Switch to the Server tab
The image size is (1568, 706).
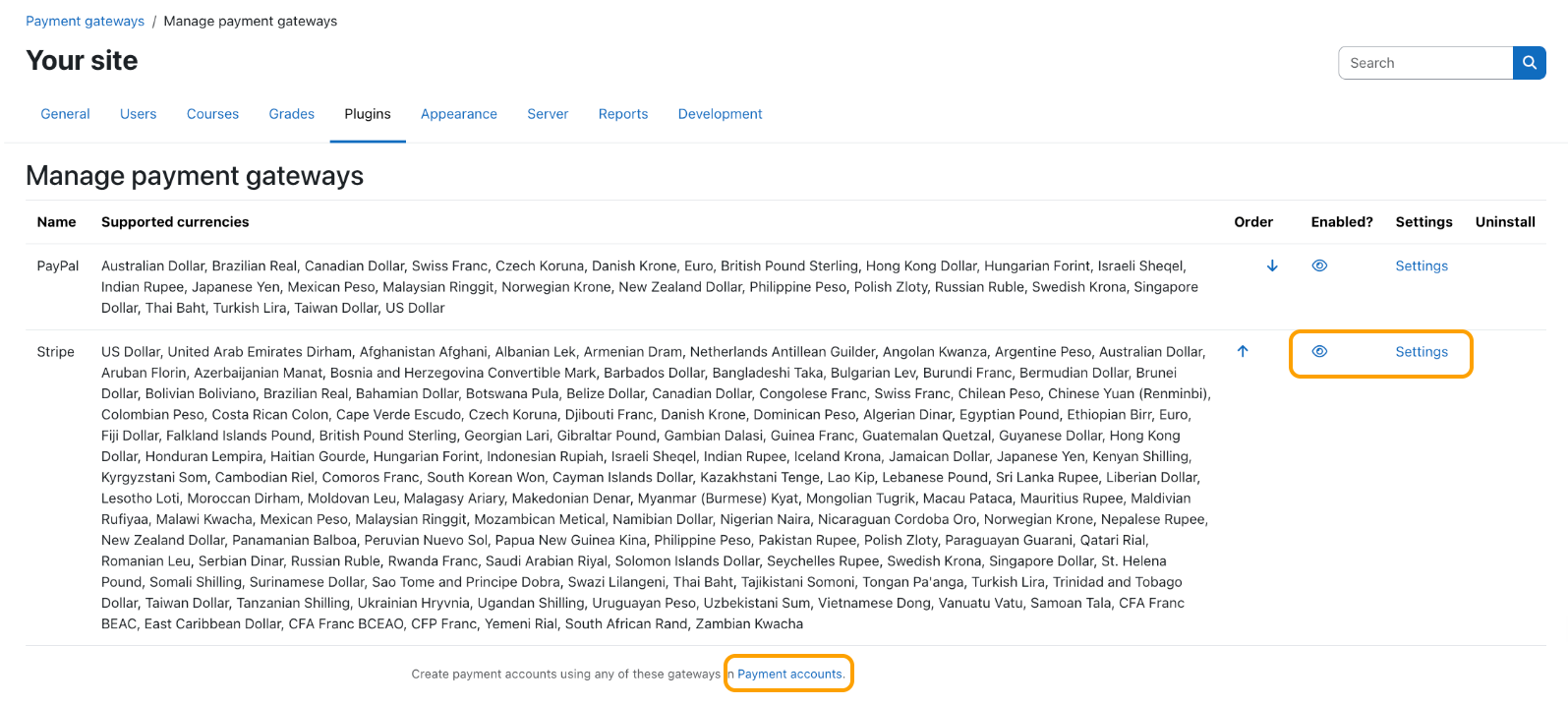pos(548,114)
